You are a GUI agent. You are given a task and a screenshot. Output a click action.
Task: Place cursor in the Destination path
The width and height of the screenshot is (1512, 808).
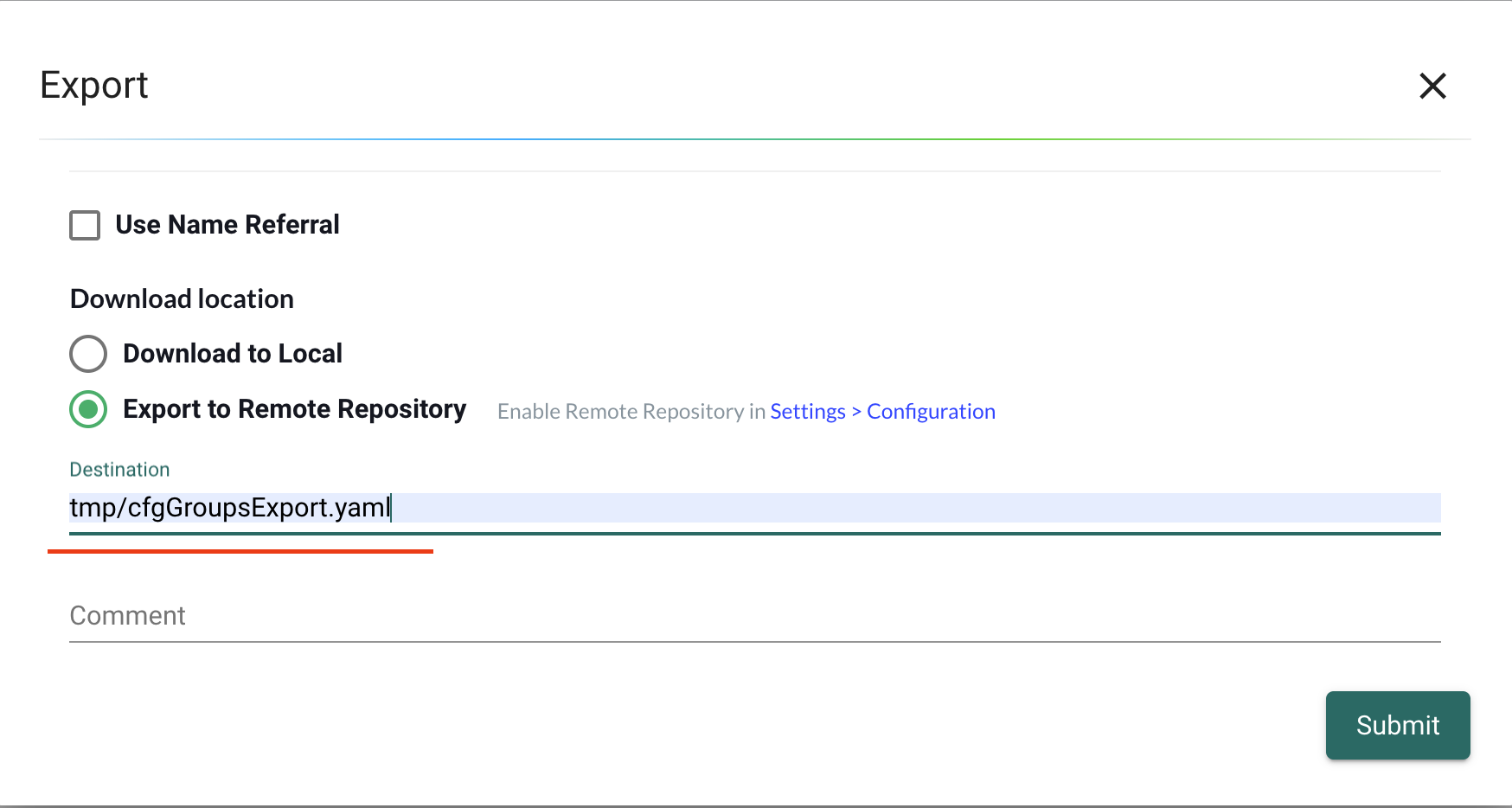click(x=605, y=509)
